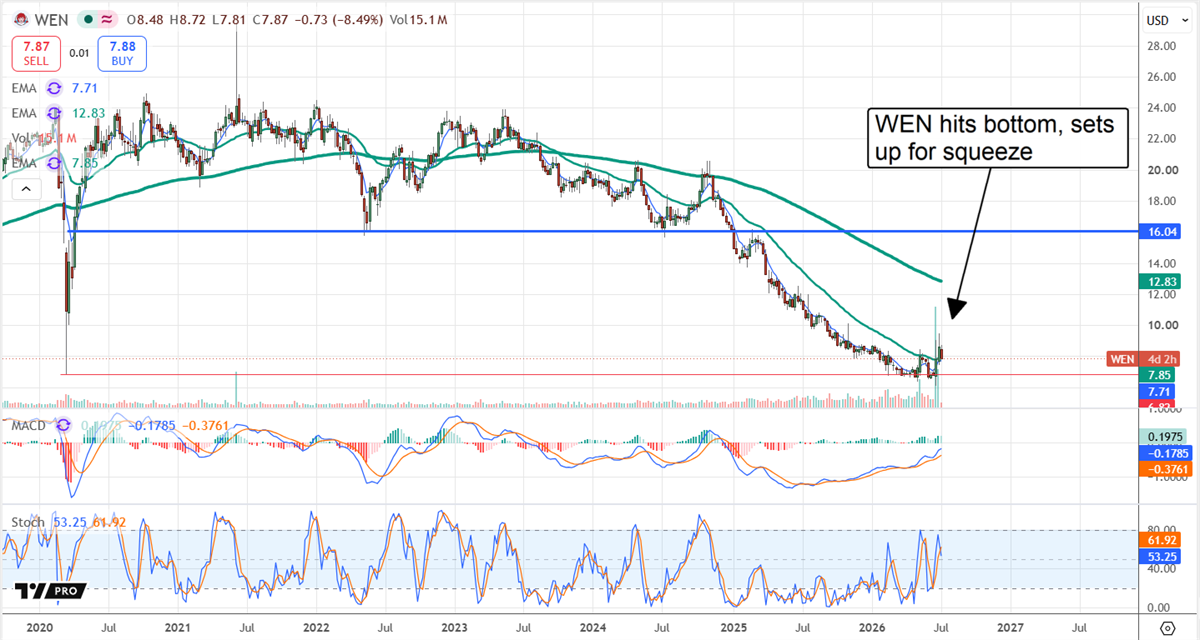
Task: Click the open value O8.48
Action: (143, 19)
